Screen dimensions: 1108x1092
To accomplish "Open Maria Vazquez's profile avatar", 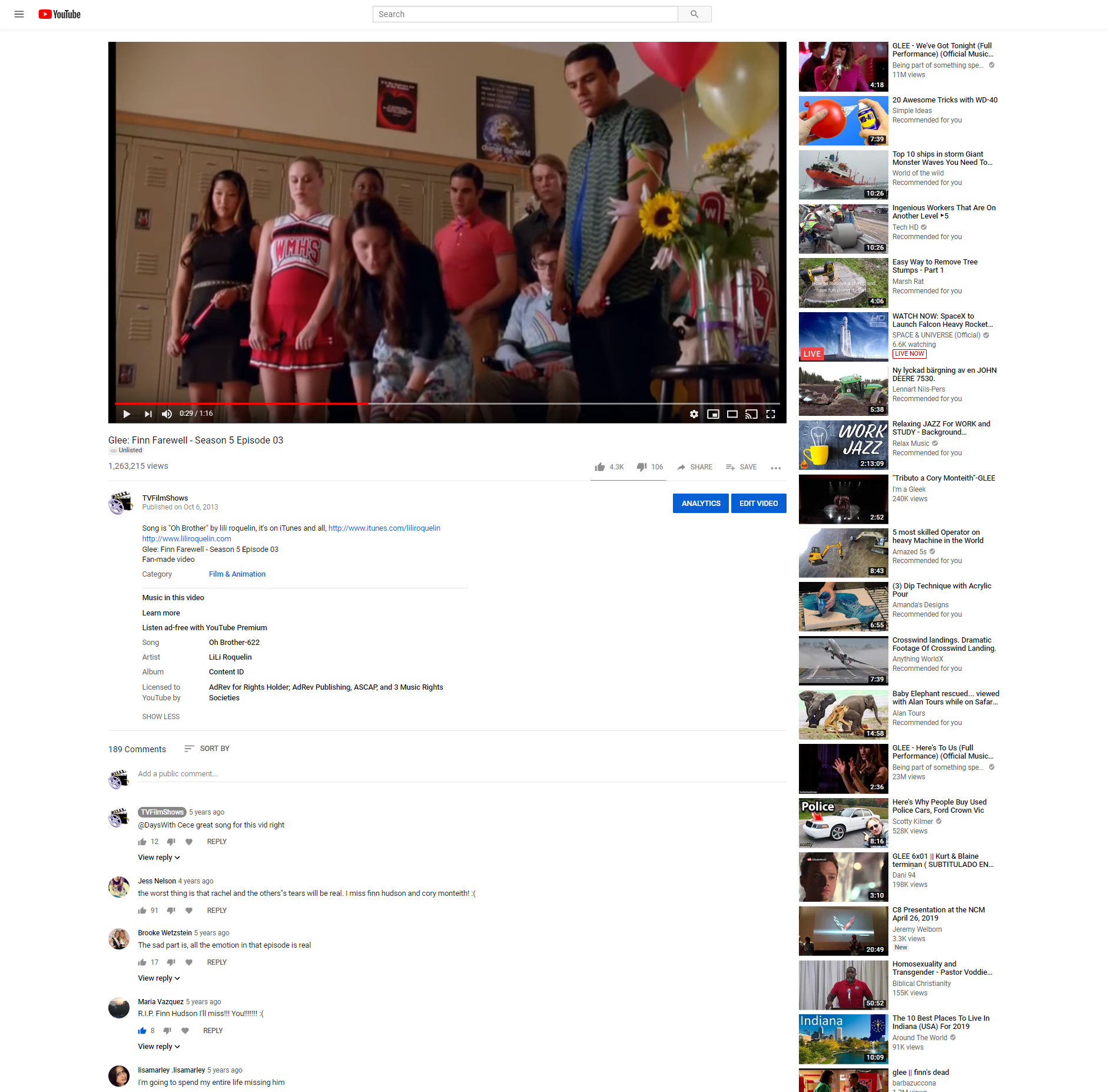I will (119, 1008).
